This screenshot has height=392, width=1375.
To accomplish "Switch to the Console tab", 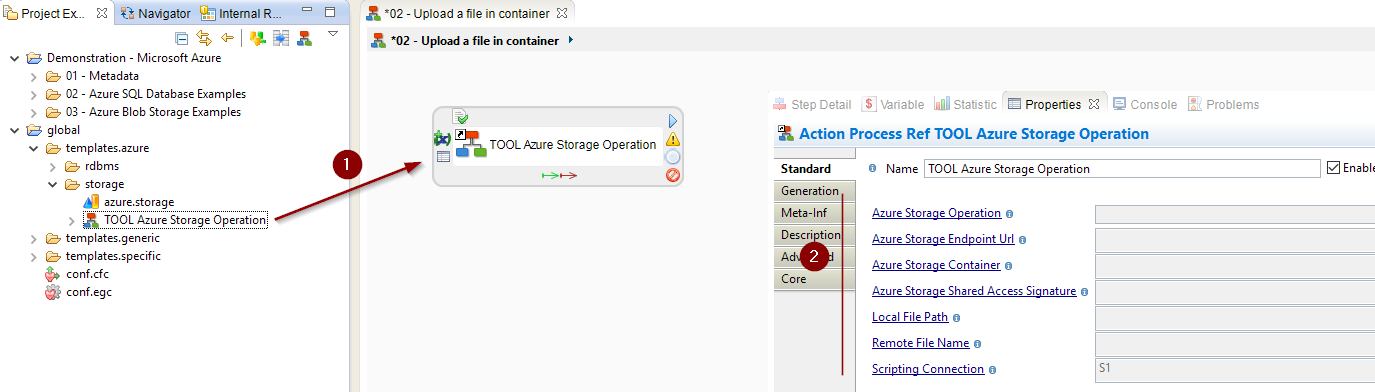I will point(1144,104).
